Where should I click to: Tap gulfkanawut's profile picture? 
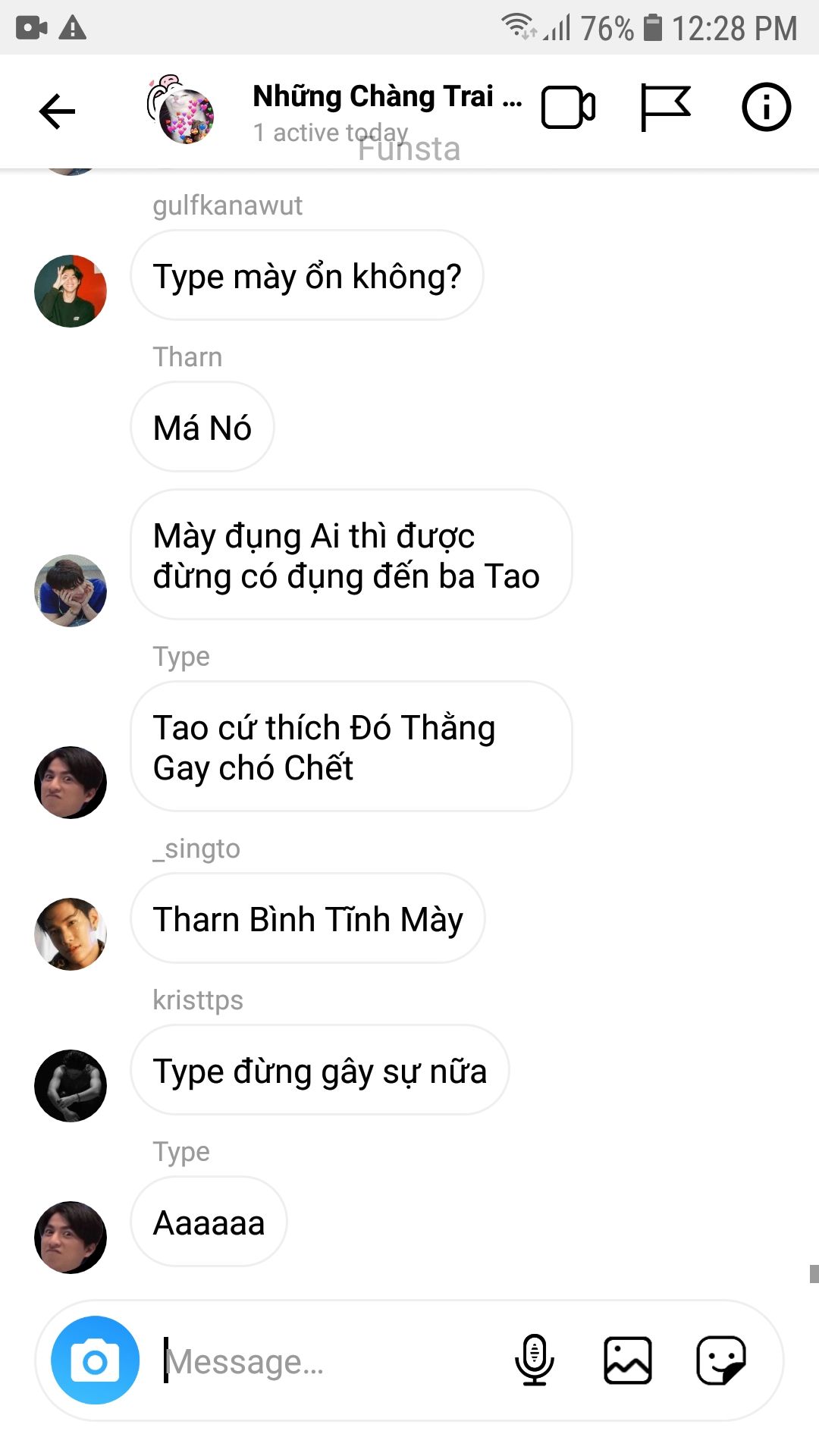coord(71,291)
